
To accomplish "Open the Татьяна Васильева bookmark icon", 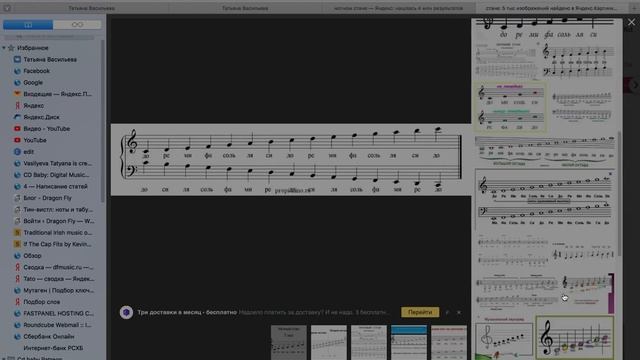I will click(17, 60).
